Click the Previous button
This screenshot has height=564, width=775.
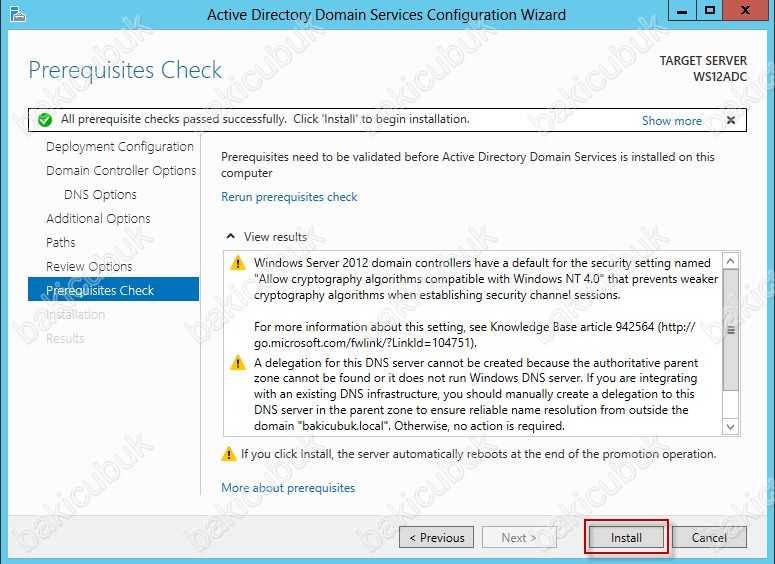[436, 537]
